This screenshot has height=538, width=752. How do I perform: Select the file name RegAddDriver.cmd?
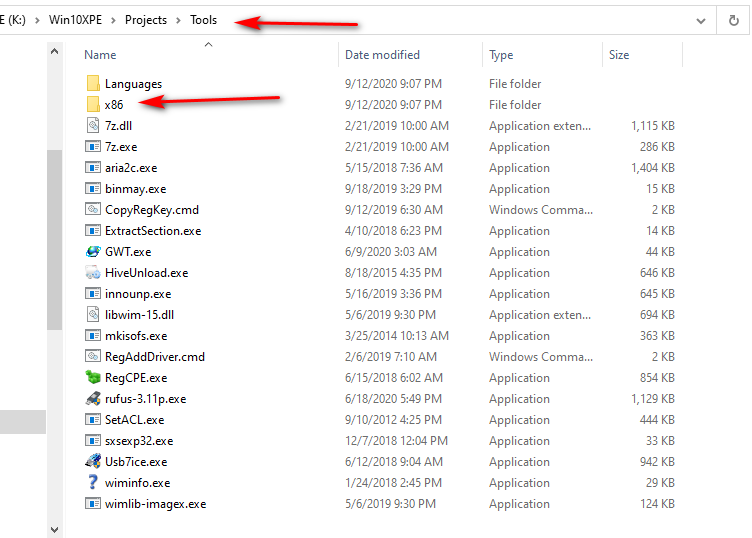point(155,357)
